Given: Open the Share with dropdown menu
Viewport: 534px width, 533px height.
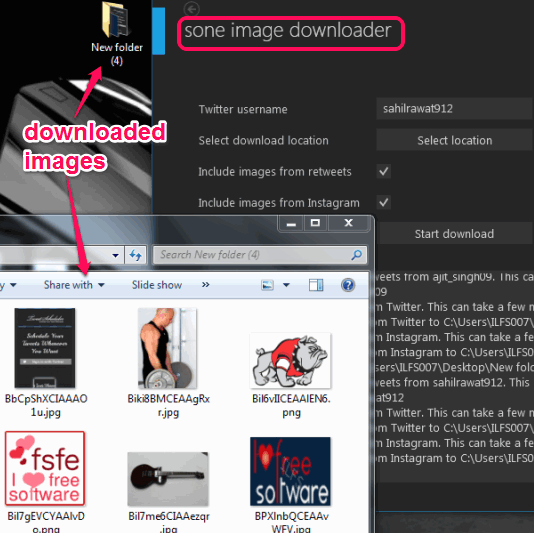Looking at the screenshot, I should (74, 285).
